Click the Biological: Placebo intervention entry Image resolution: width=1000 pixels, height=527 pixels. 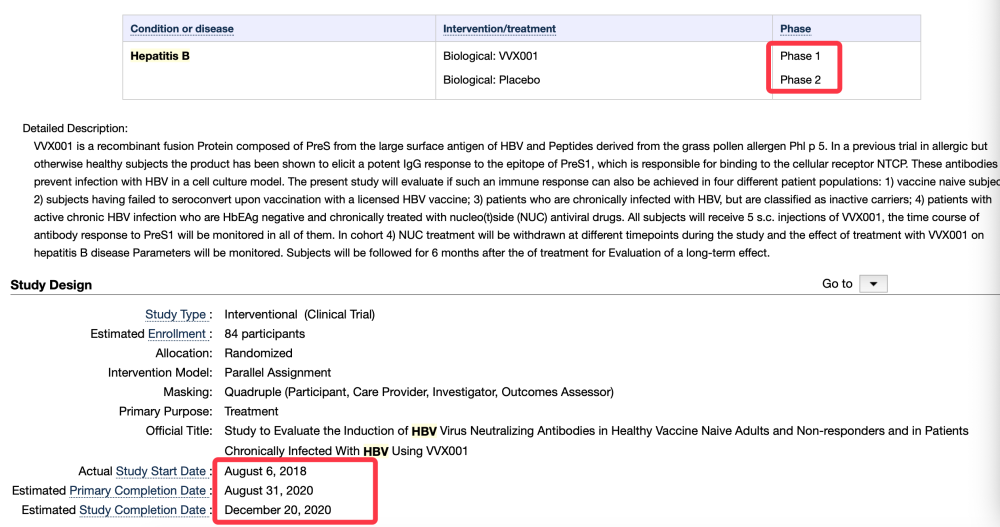pyautogui.click(x=492, y=80)
